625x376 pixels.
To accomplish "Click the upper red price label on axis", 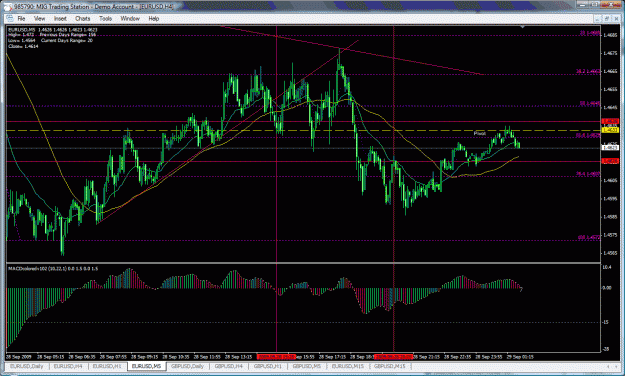I will tap(610, 121).
